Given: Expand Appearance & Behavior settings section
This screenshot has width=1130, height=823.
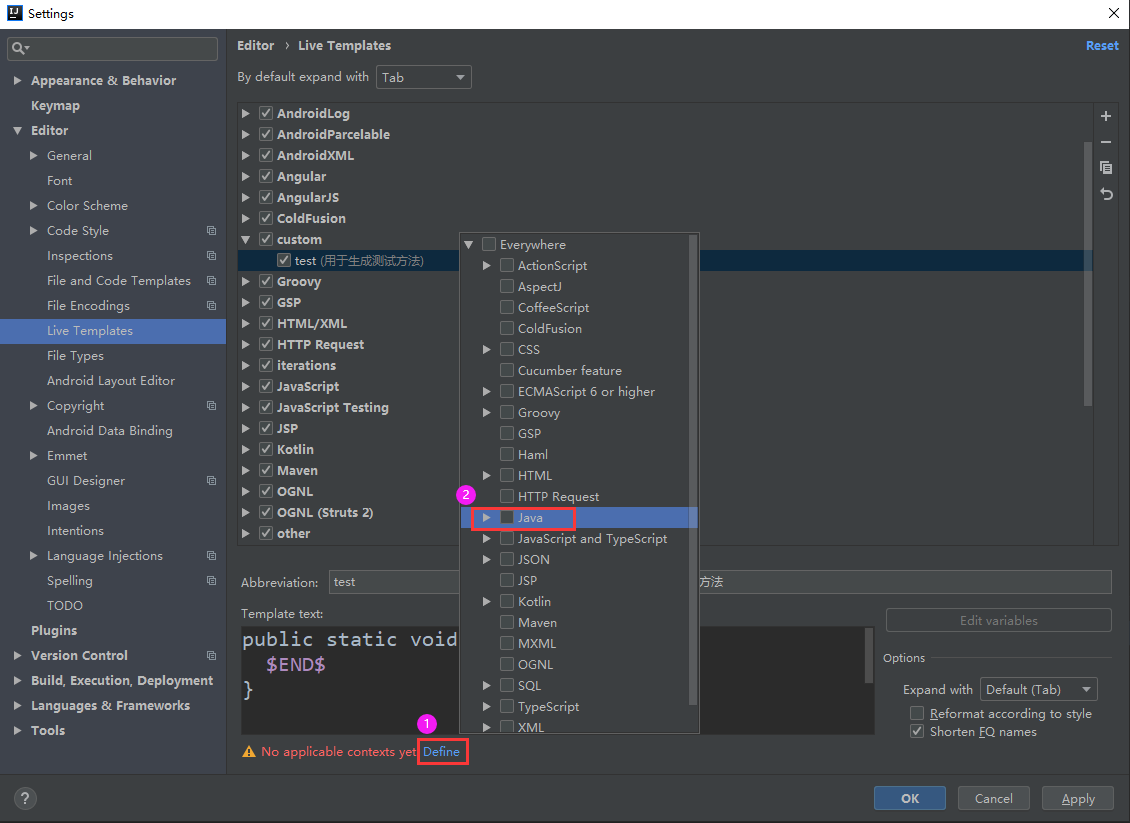Looking at the screenshot, I should (17, 80).
